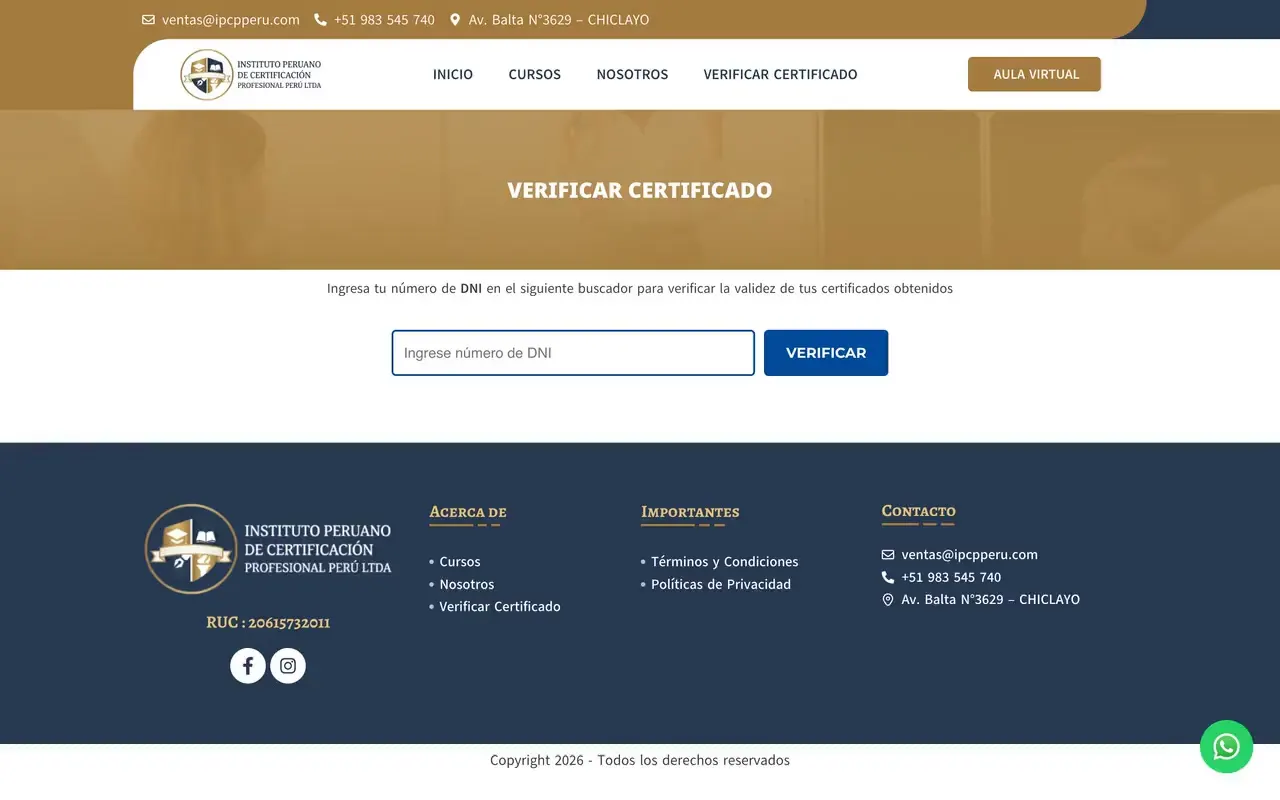Click the RUC : 20615732011 text
Viewport: 1280px width, 800px height.
click(x=268, y=623)
